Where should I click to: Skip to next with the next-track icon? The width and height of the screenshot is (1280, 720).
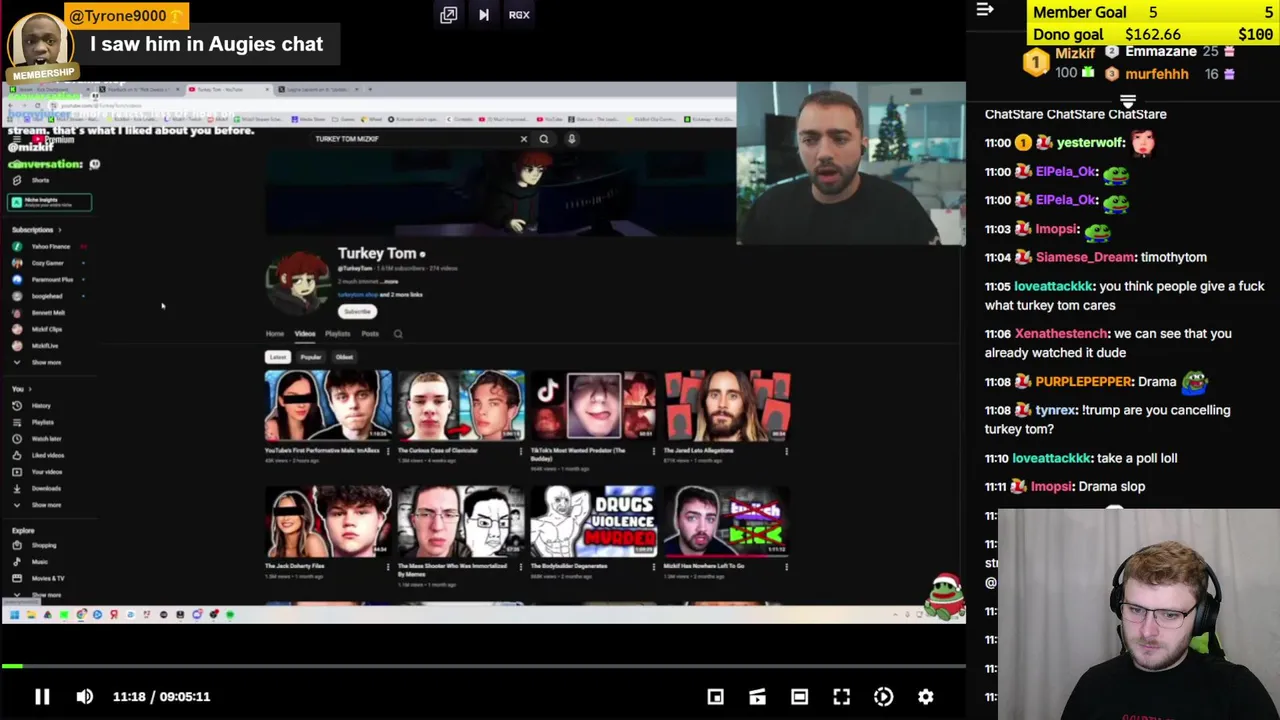[x=484, y=15]
